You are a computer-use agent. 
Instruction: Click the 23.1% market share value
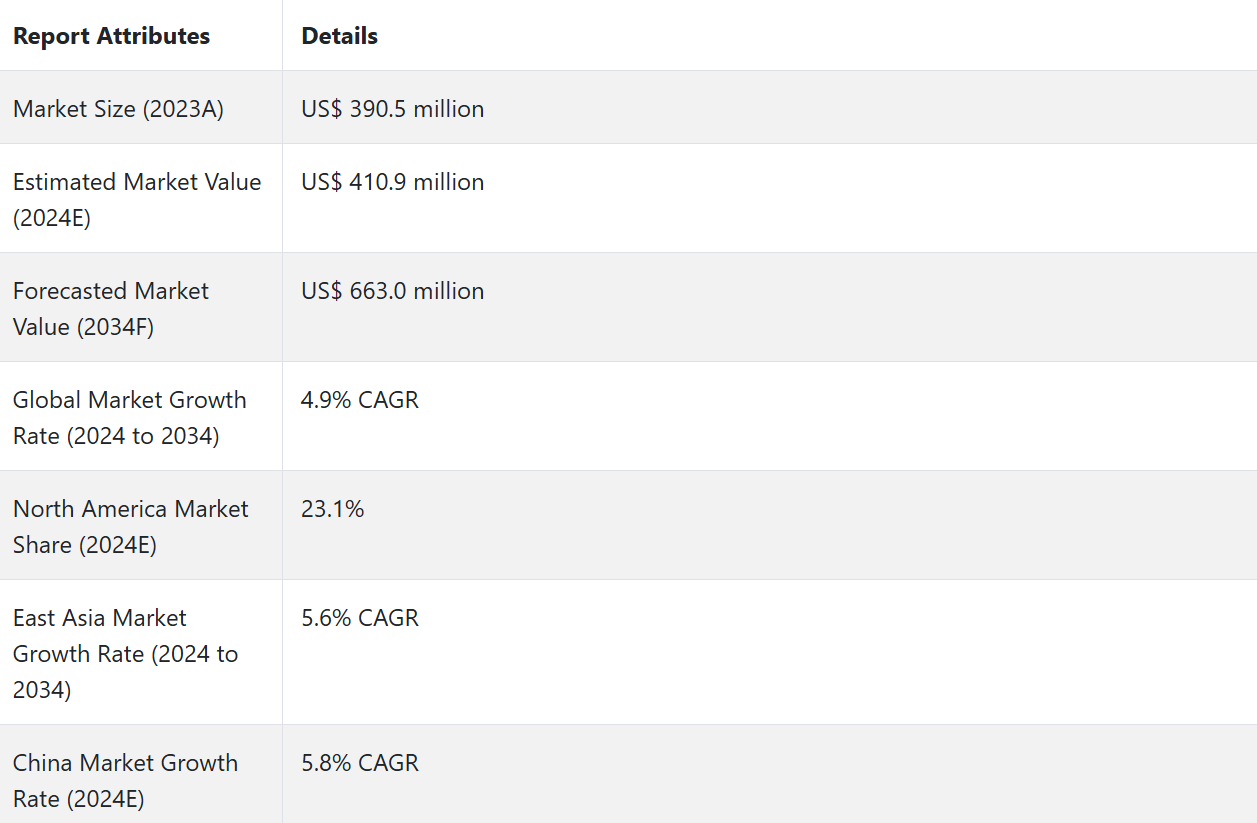[x=332, y=509]
